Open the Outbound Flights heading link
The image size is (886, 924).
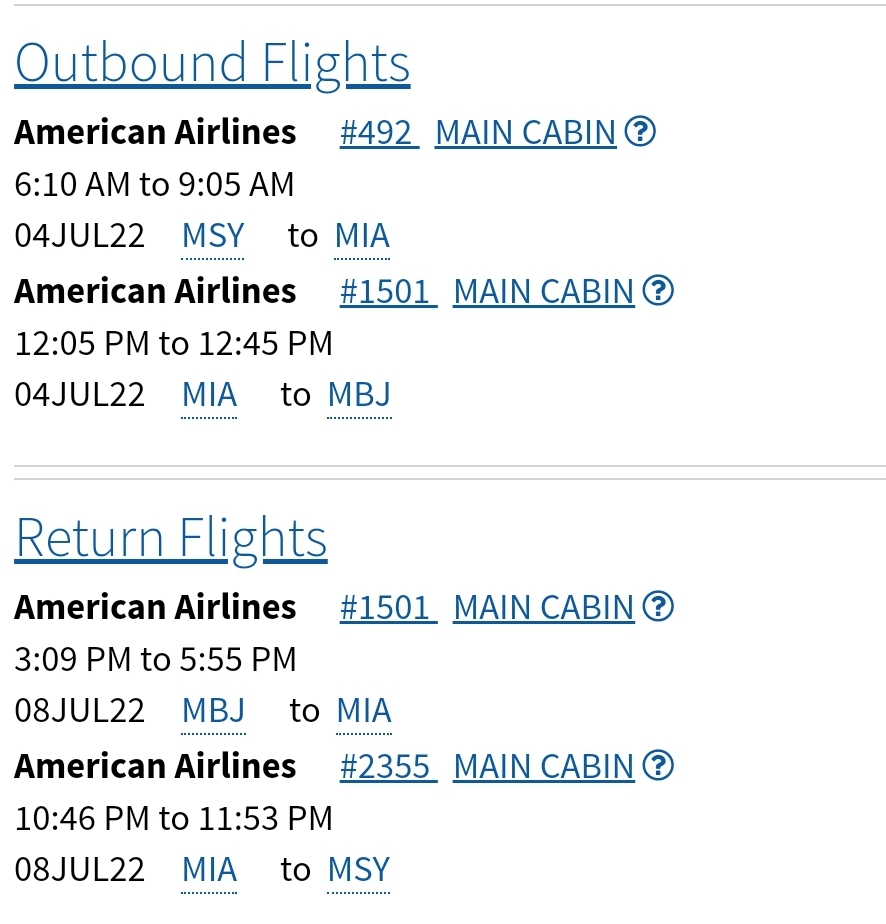[x=212, y=62]
